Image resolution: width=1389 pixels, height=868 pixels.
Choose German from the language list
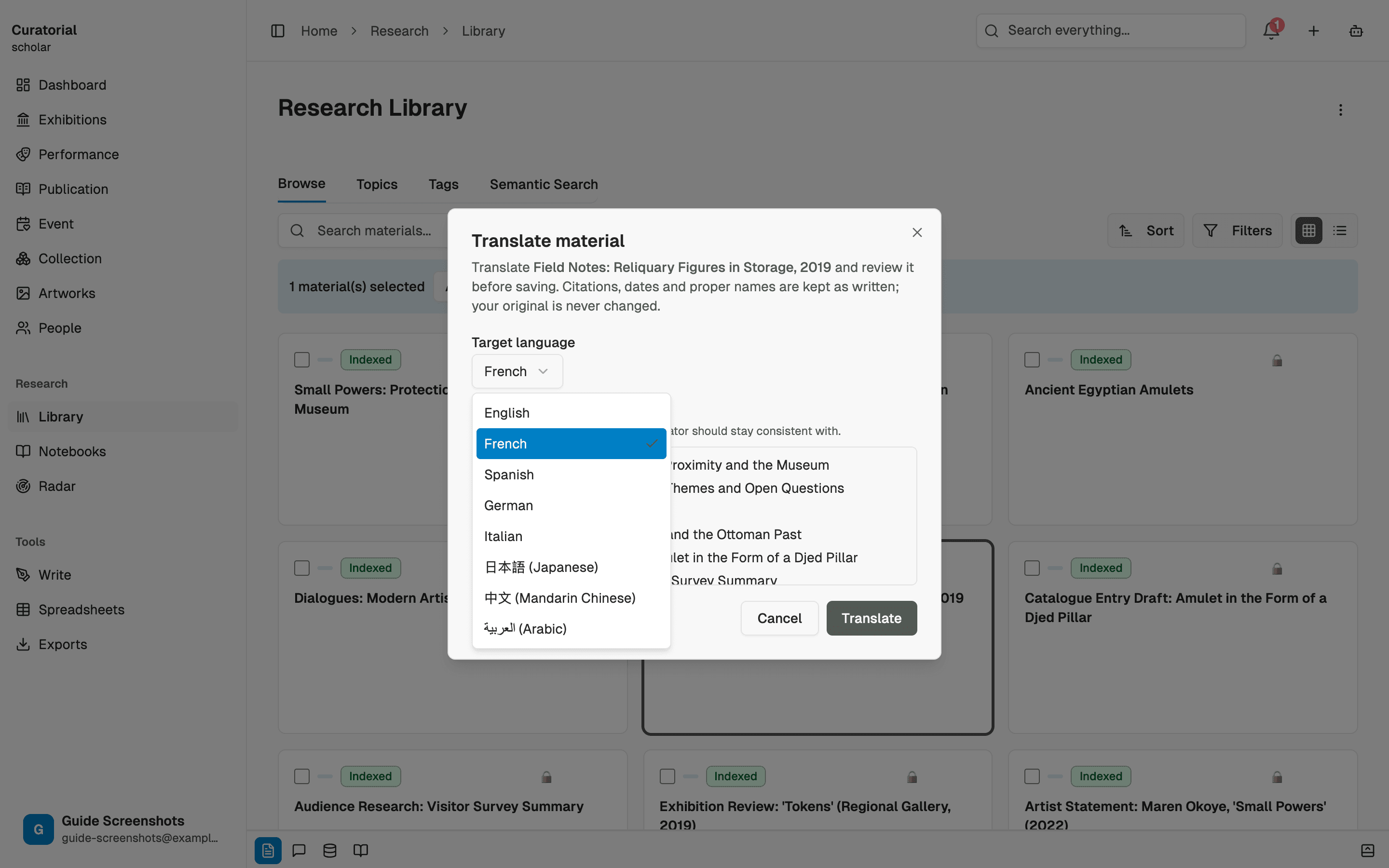coord(571,505)
